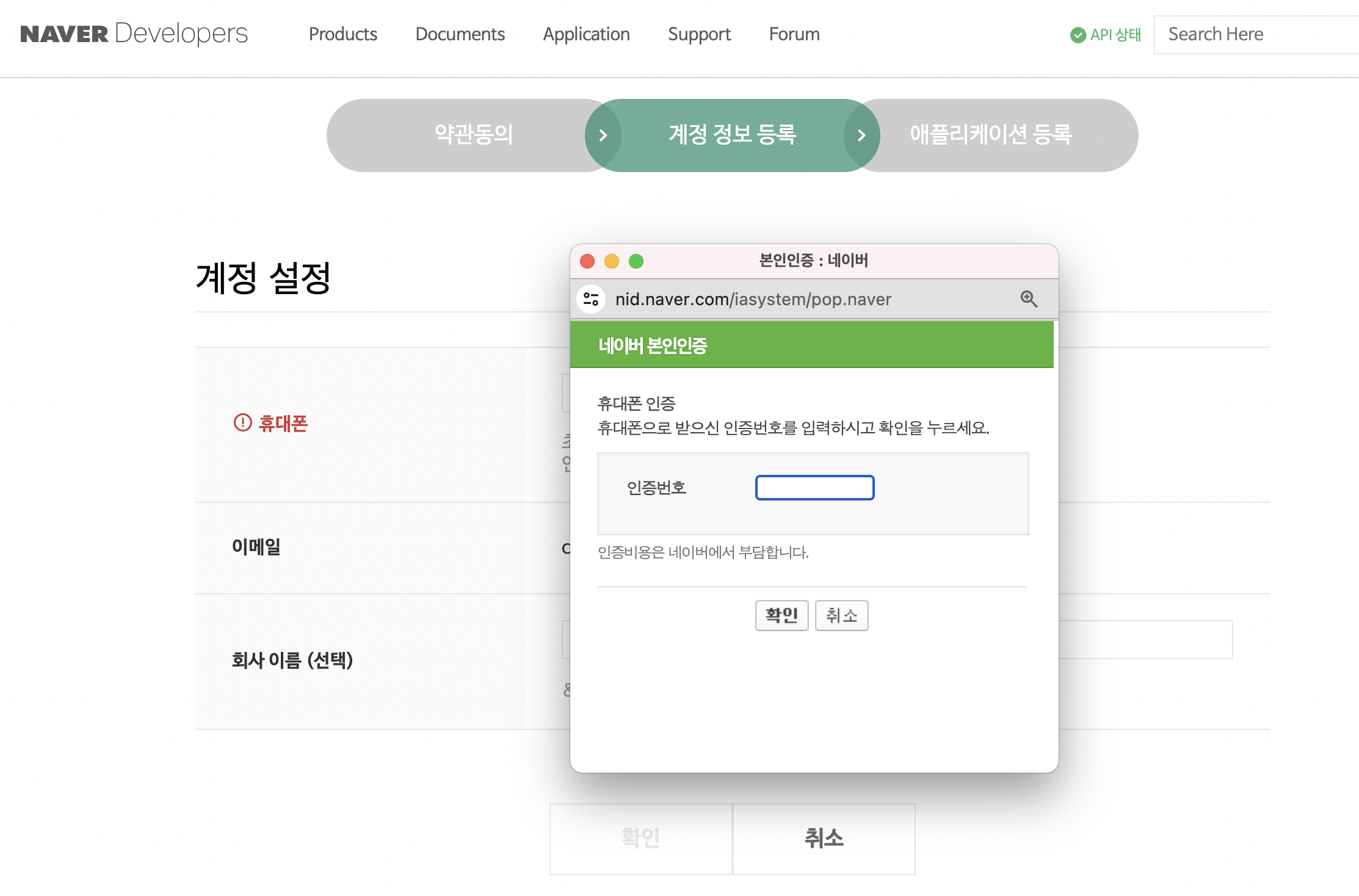
Task: Minimize the 본인인증 popup window
Action: pyautogui.click(x=612, y=261)
